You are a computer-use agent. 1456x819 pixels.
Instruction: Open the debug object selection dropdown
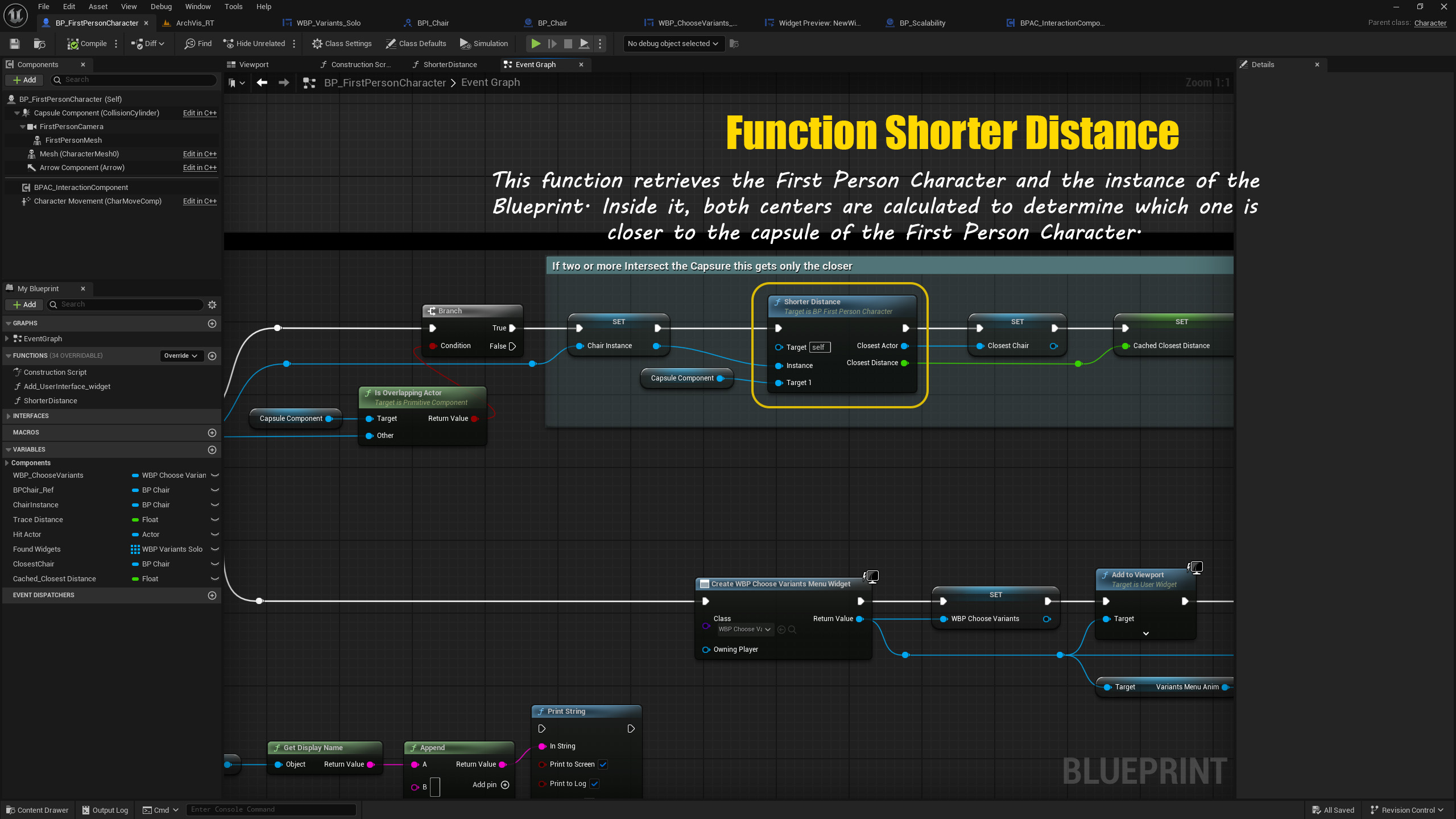(x=673, y=44)
